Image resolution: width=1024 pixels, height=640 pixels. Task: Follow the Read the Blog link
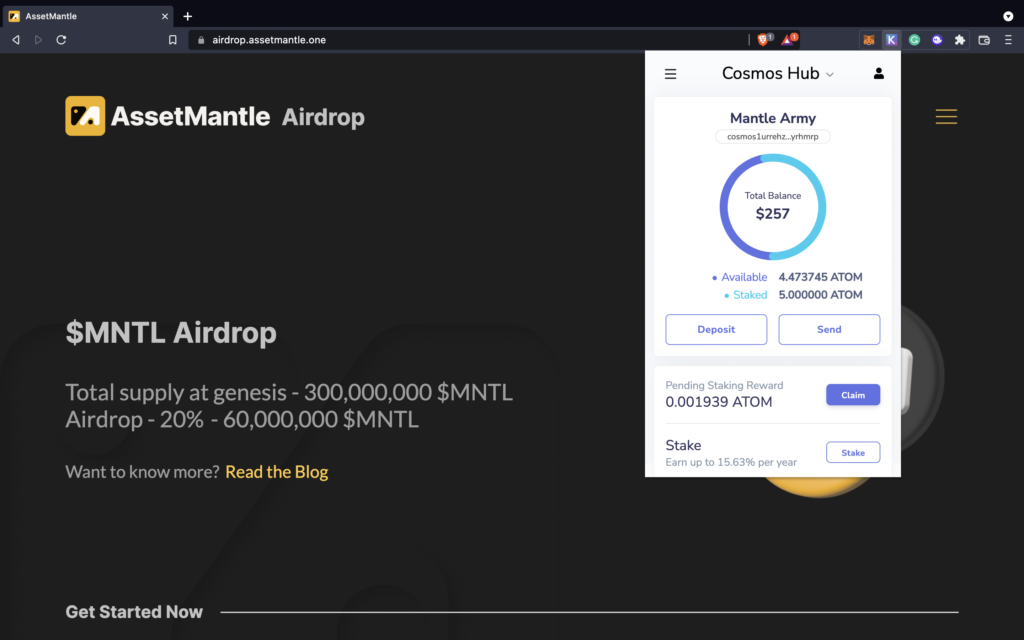click(276, 472)
